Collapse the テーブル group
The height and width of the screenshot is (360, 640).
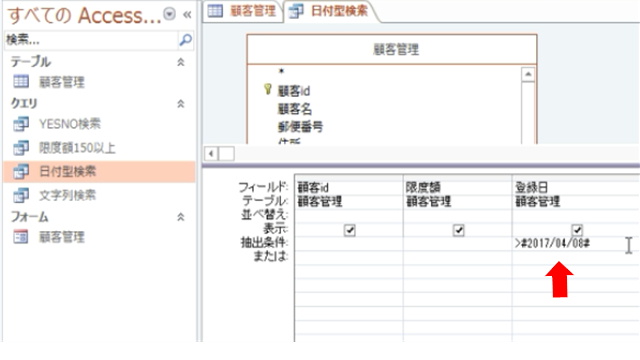pos(180,62)
